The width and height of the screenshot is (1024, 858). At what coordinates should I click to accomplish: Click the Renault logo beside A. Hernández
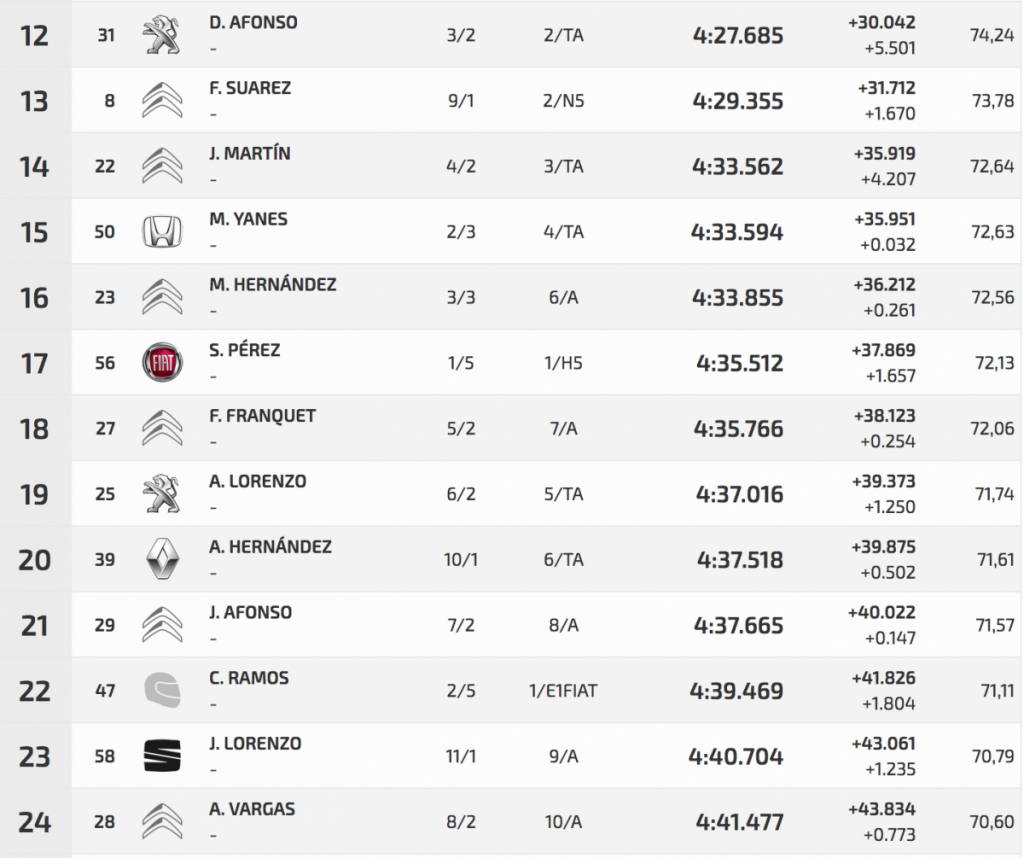point(160,560)
